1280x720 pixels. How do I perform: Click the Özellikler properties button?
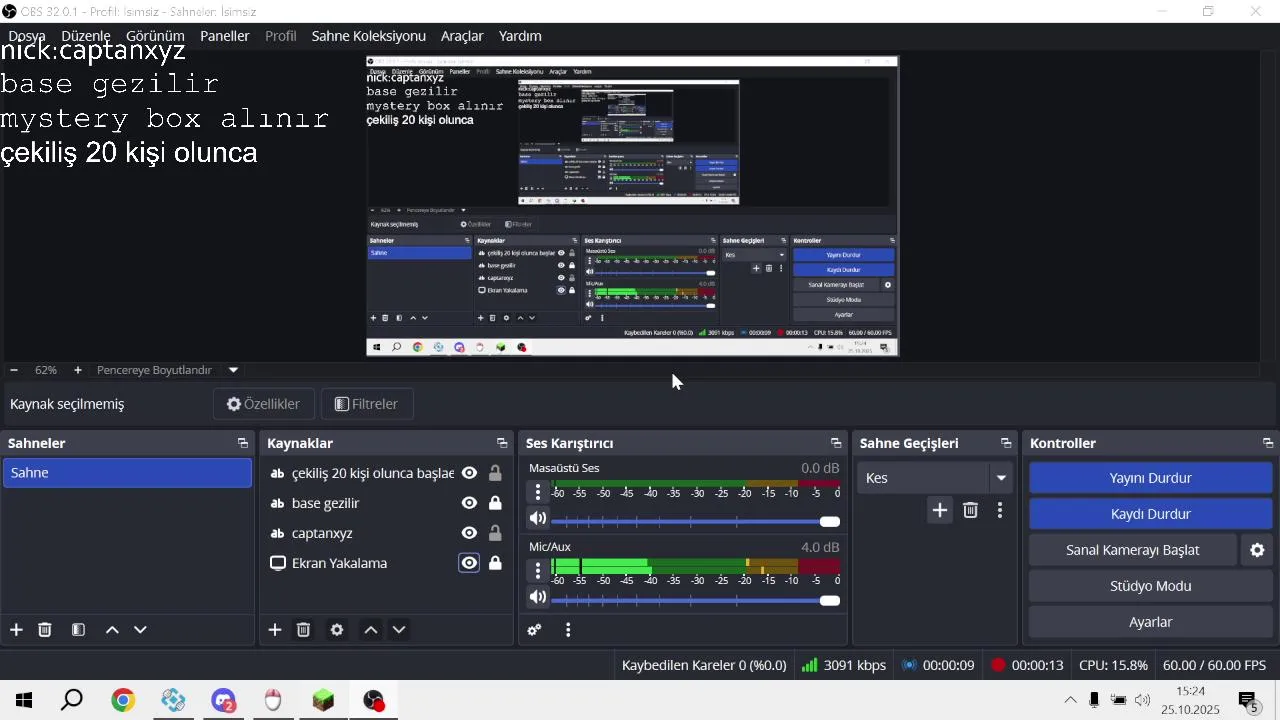click(264, 404)
